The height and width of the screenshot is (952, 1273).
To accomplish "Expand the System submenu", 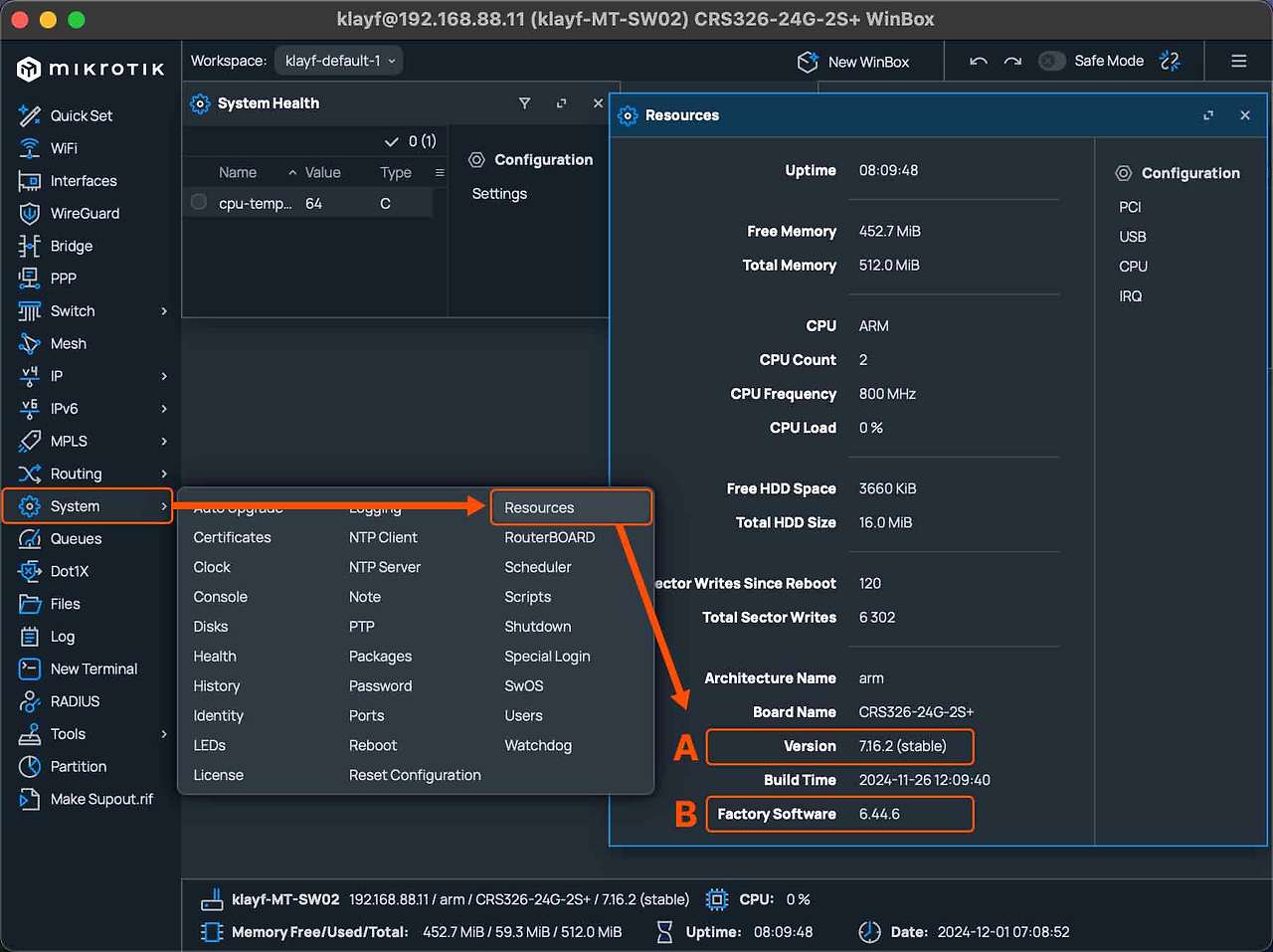I will 164,506.
